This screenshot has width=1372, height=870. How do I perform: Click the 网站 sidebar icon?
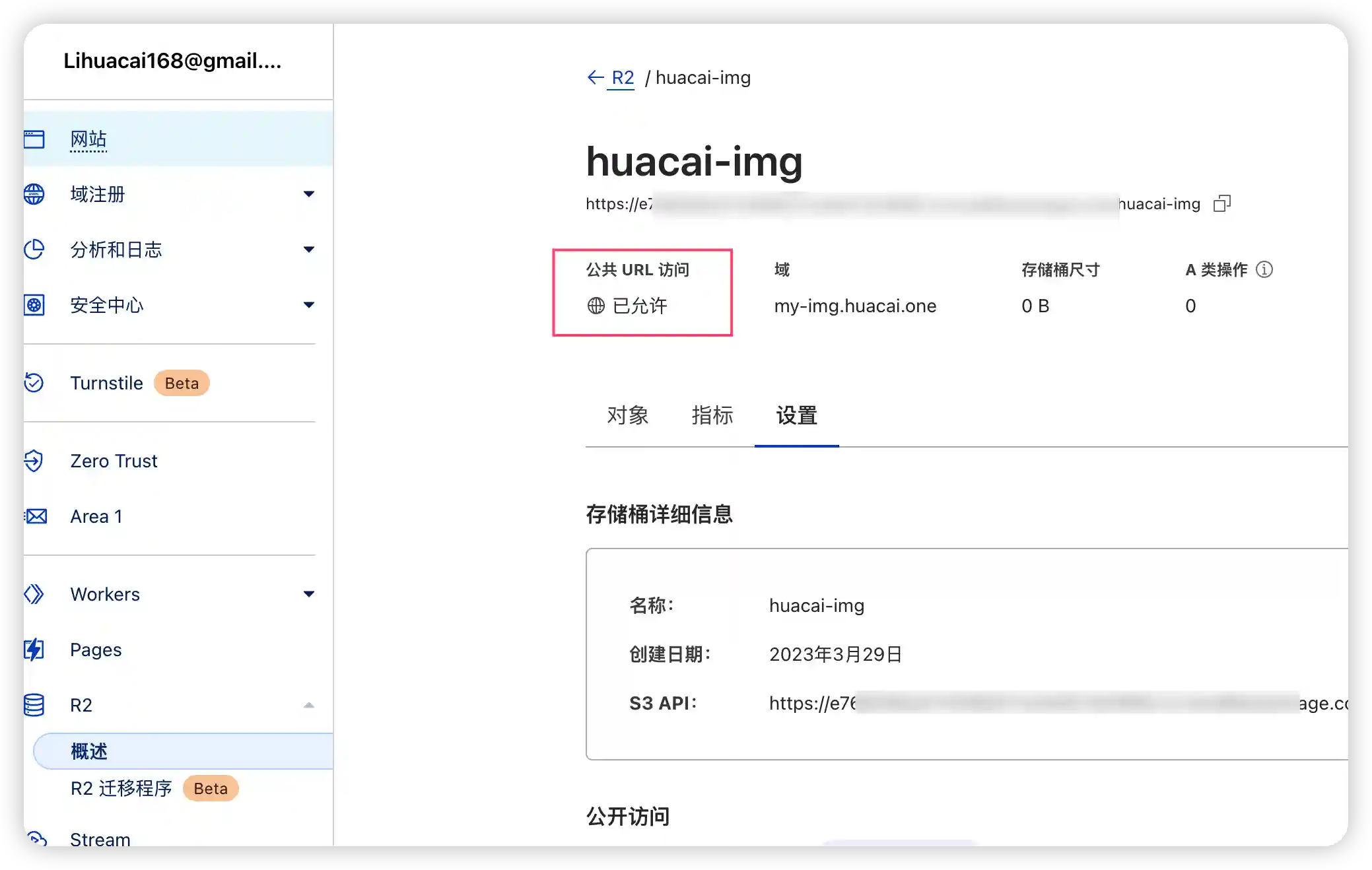click(35, 139)
